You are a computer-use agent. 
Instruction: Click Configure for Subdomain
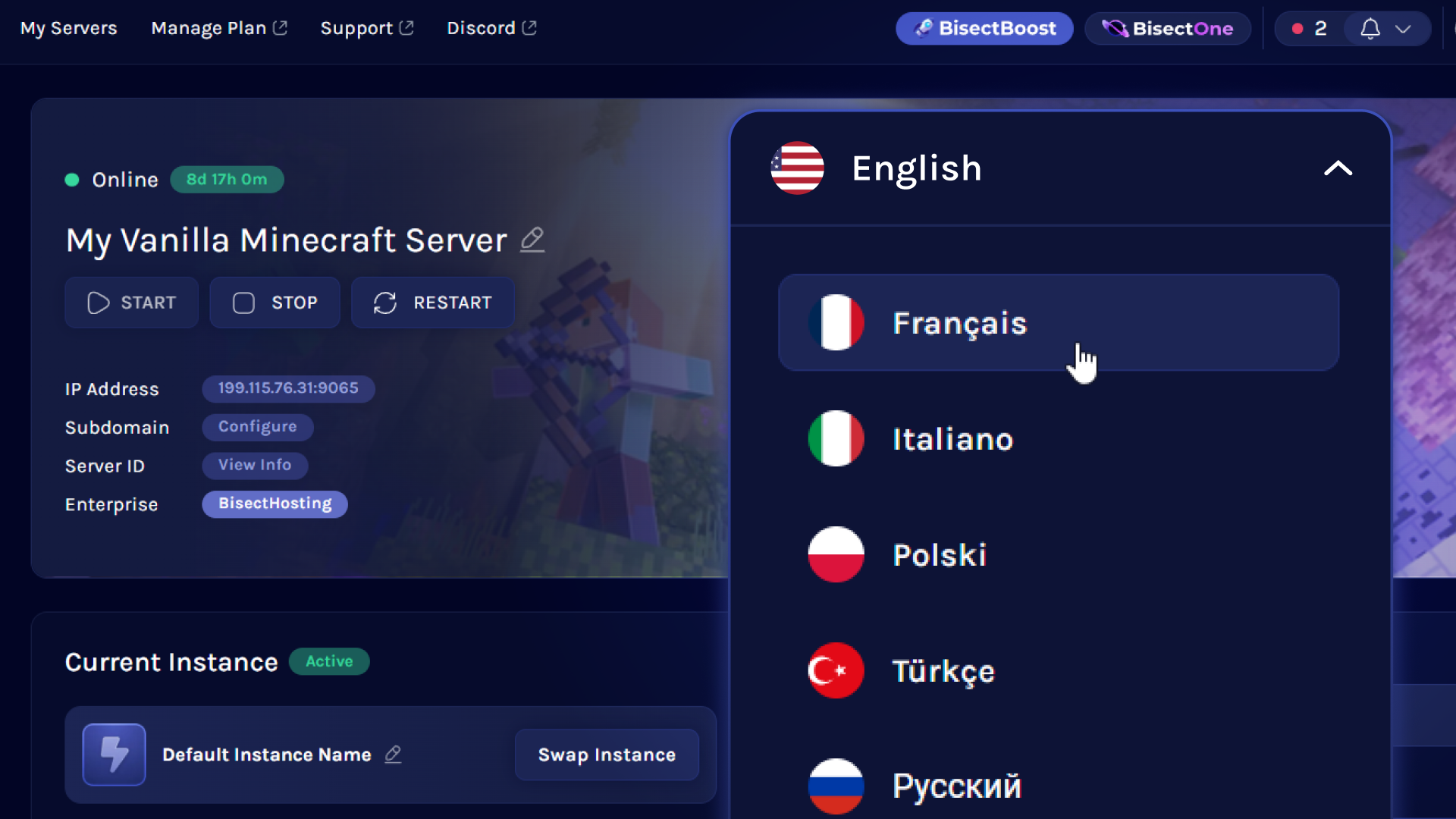click(258, 427)
